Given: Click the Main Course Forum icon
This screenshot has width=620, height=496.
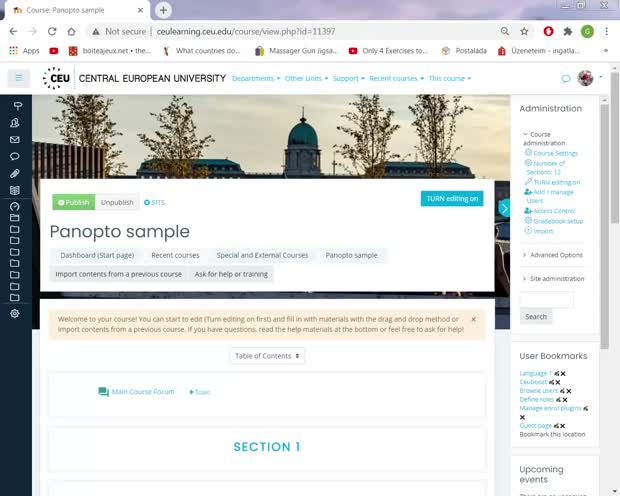Looking at the screenshot, I should 103,392.
